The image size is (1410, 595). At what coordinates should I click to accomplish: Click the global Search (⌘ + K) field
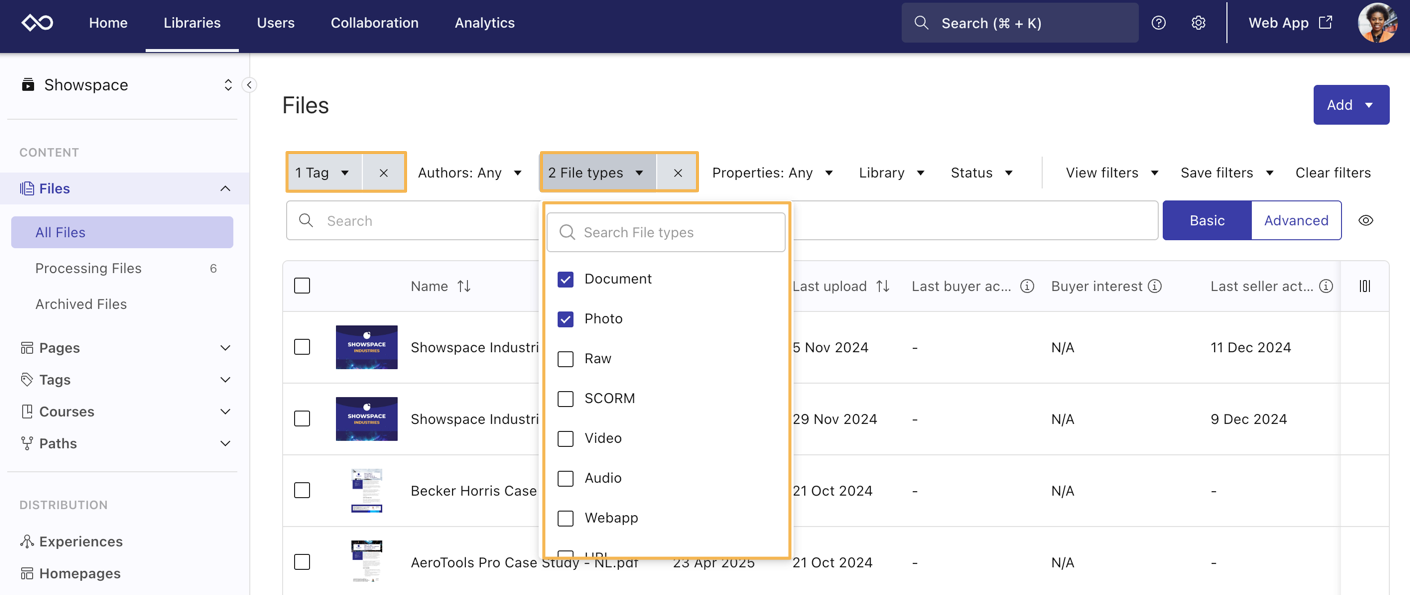tap(1020, 23)
